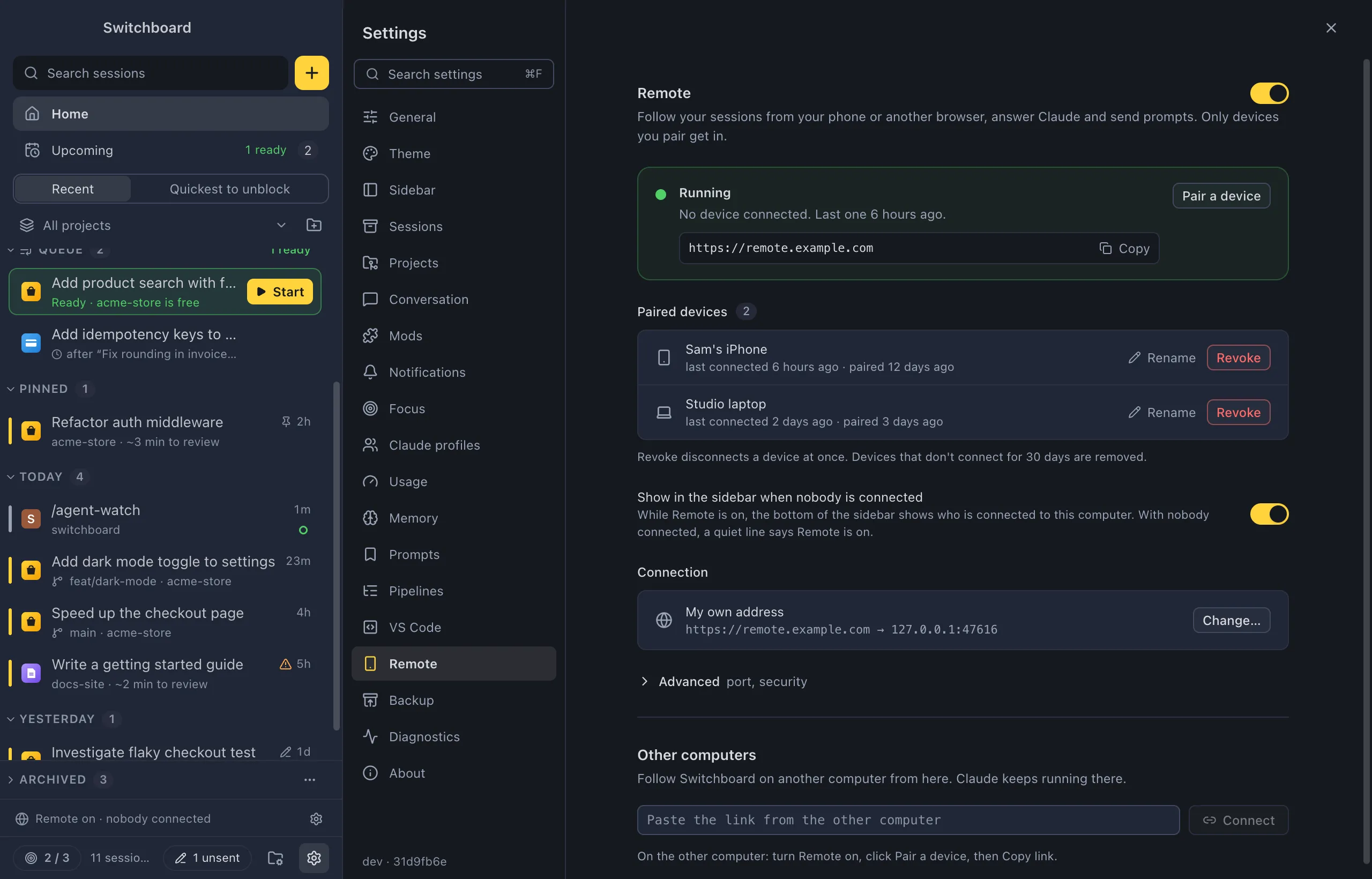Click the yellow plus new session button
Screen dimensions: 1372x879
click(x=311, y=72)
